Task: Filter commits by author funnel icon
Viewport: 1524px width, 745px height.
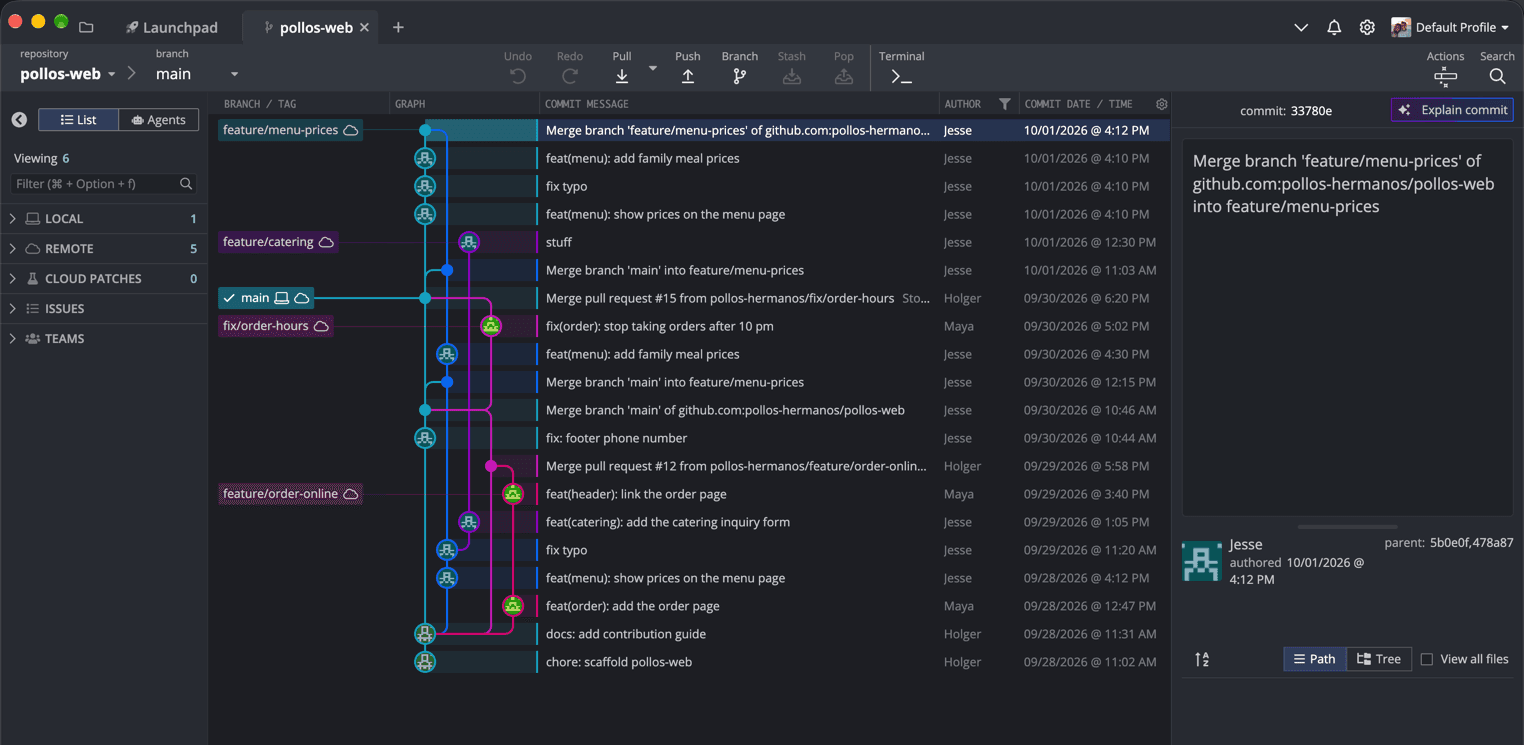Action: [x=1005, y=104]
